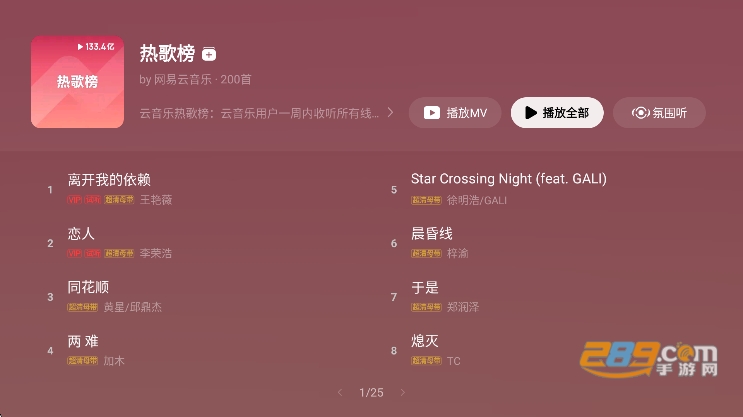Click VIP badge under 离开我的依赖

coord(74,200)
